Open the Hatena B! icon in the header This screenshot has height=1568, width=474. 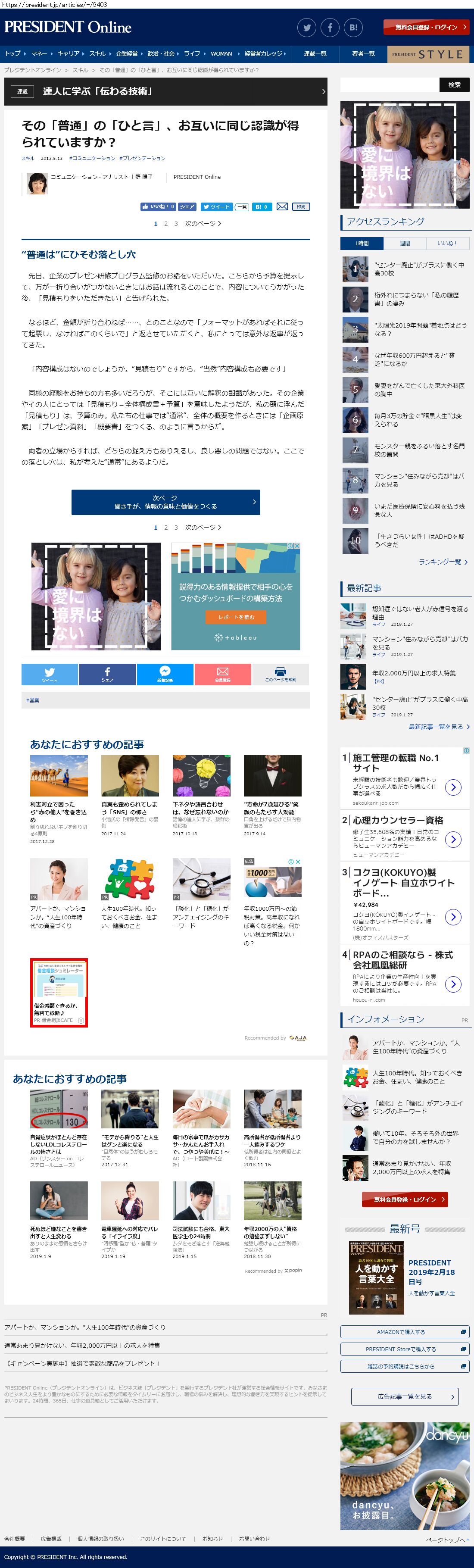[x=353, y=28]
